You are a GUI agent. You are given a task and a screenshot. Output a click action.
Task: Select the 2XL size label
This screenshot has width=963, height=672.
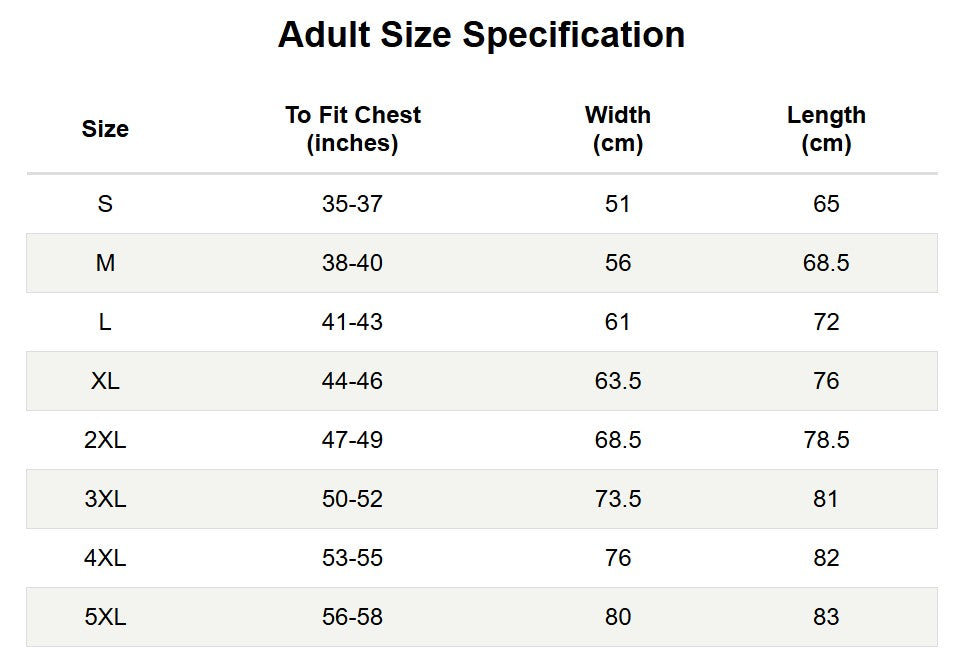tap(105, 440)
